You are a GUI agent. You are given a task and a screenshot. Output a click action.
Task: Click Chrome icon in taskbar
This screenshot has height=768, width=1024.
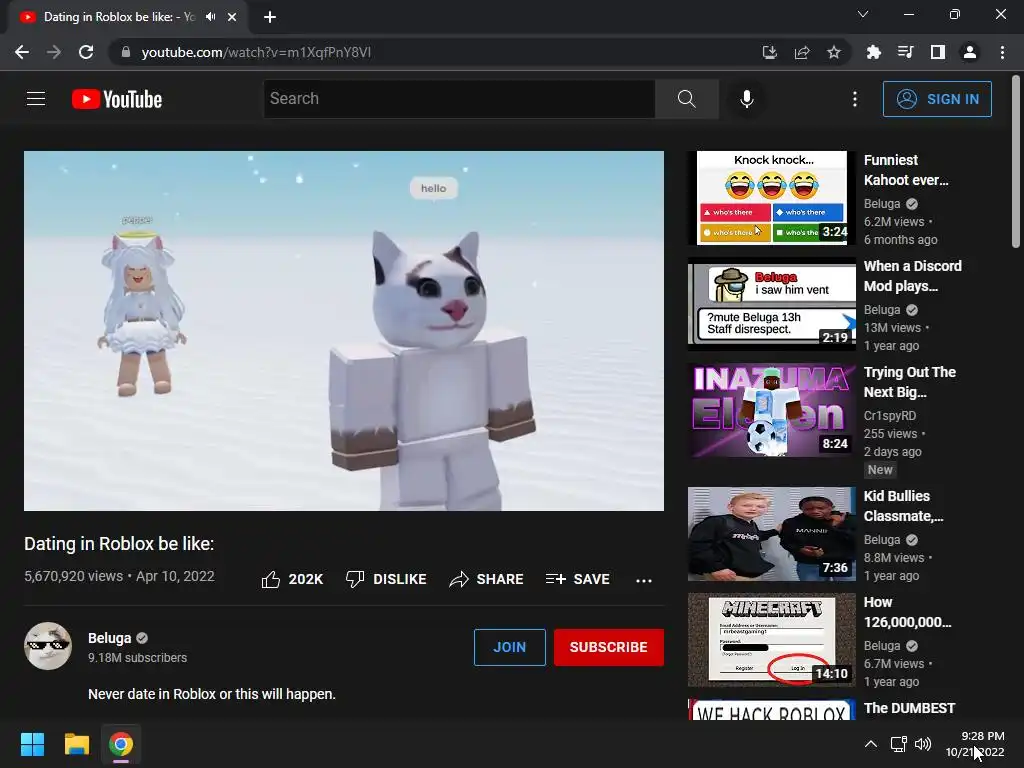click(x=121, y=744)
